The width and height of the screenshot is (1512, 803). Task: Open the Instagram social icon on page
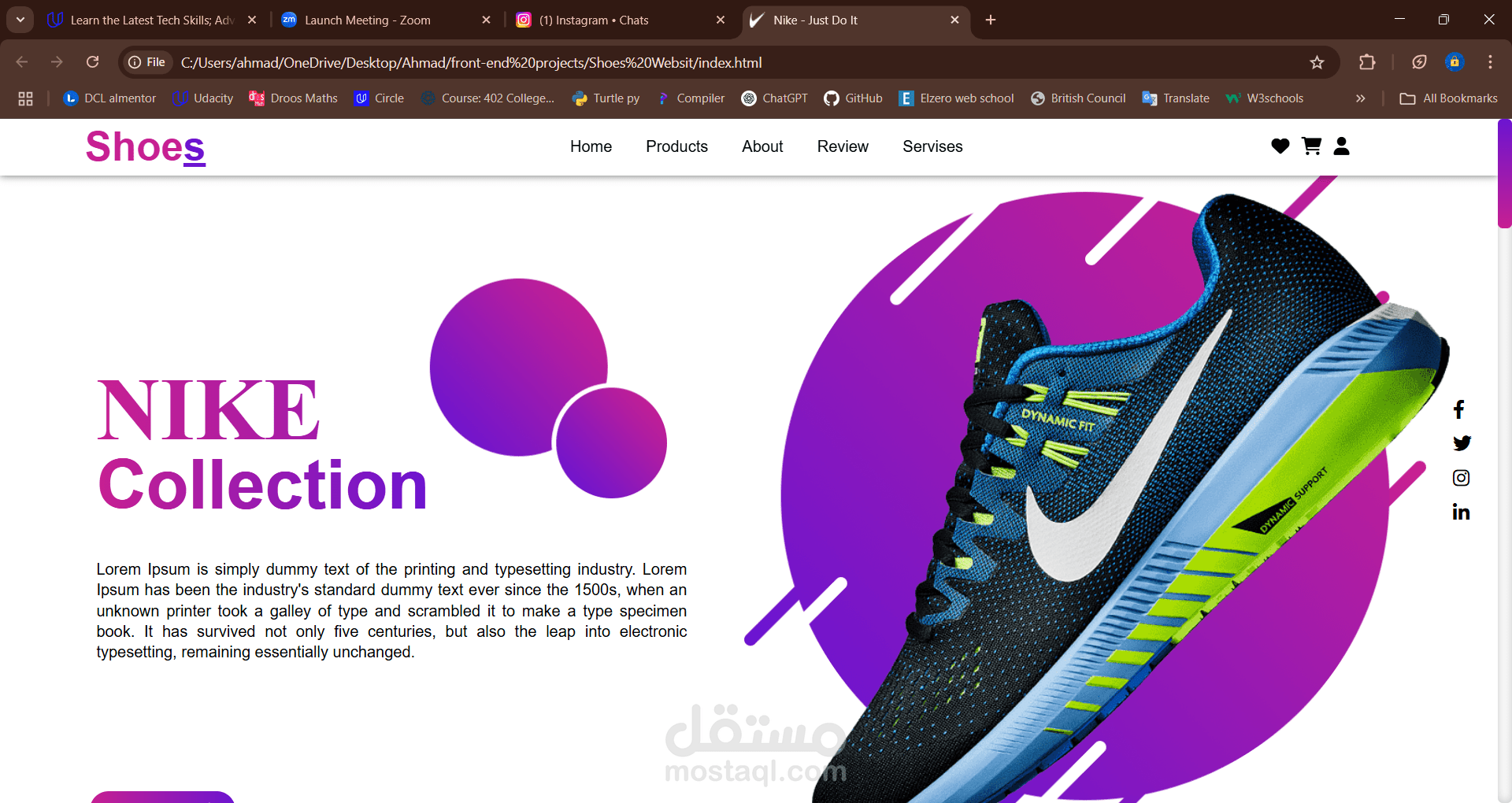click(x=1462, y=478)
